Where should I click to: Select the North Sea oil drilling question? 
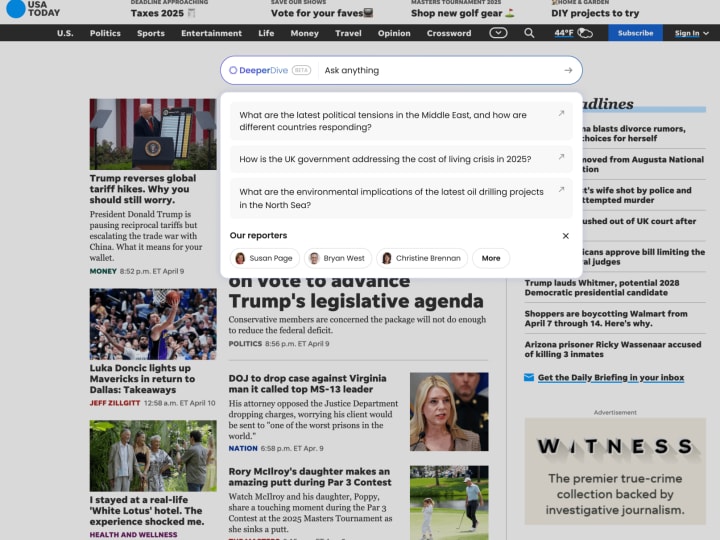click(x=401, y=198)
